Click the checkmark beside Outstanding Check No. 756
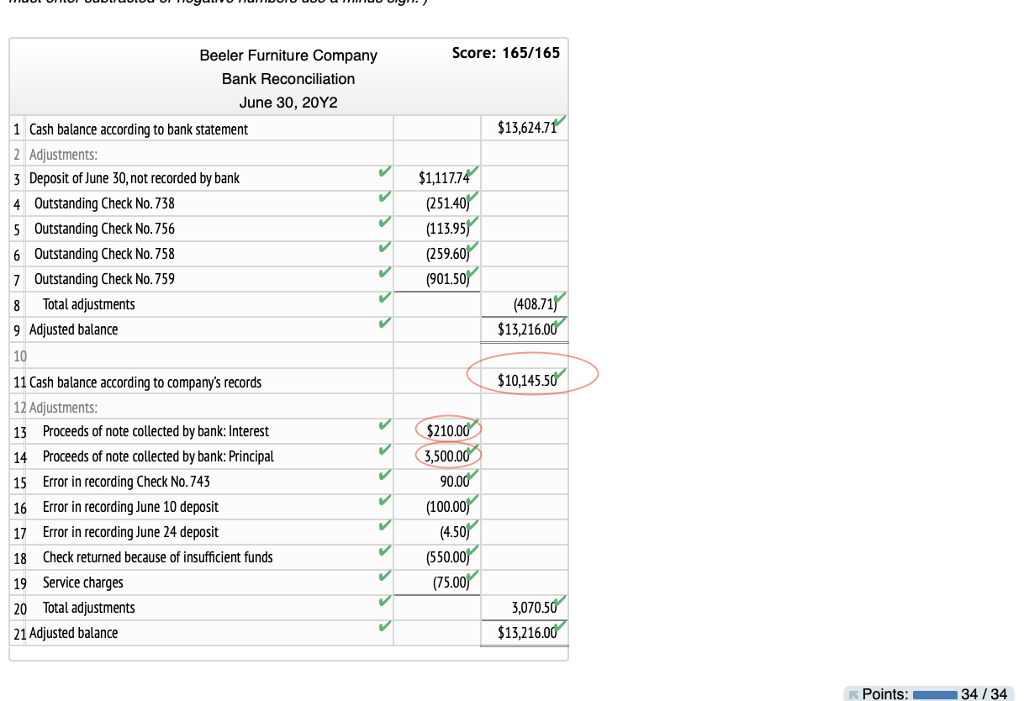The height and width of the screenshot is (701, 1024). point(385,223)
